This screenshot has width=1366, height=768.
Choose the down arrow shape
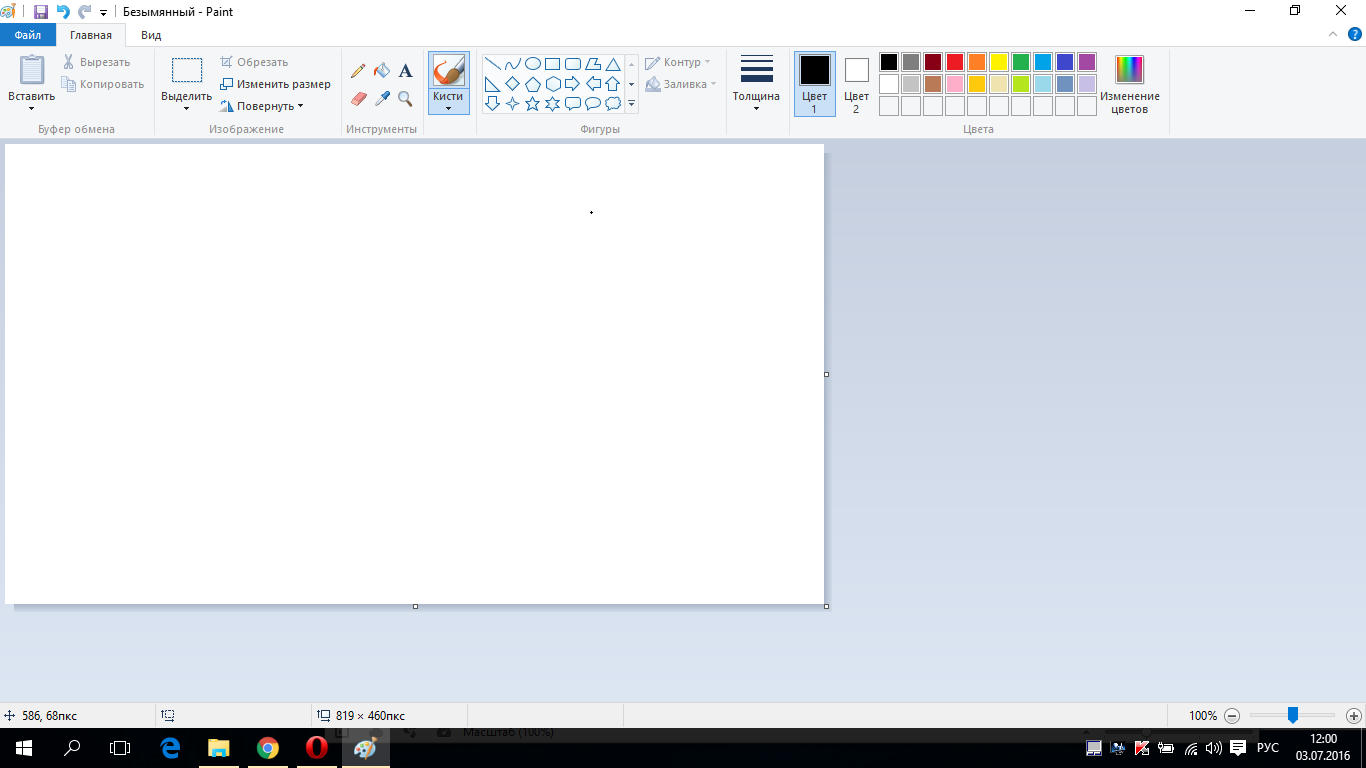(493, 103)
